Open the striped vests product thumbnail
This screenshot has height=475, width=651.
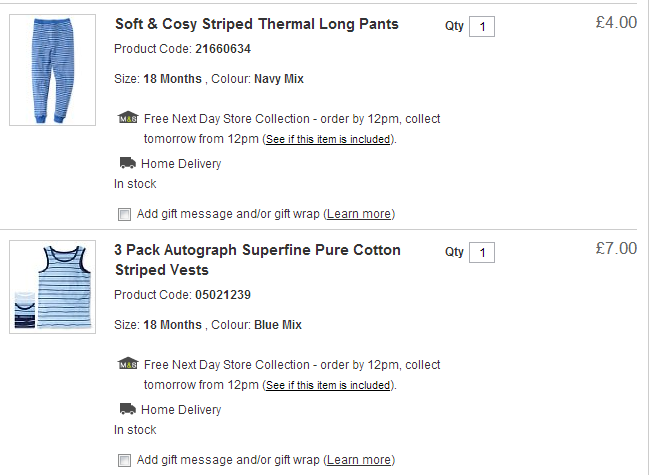click(52, 288)
